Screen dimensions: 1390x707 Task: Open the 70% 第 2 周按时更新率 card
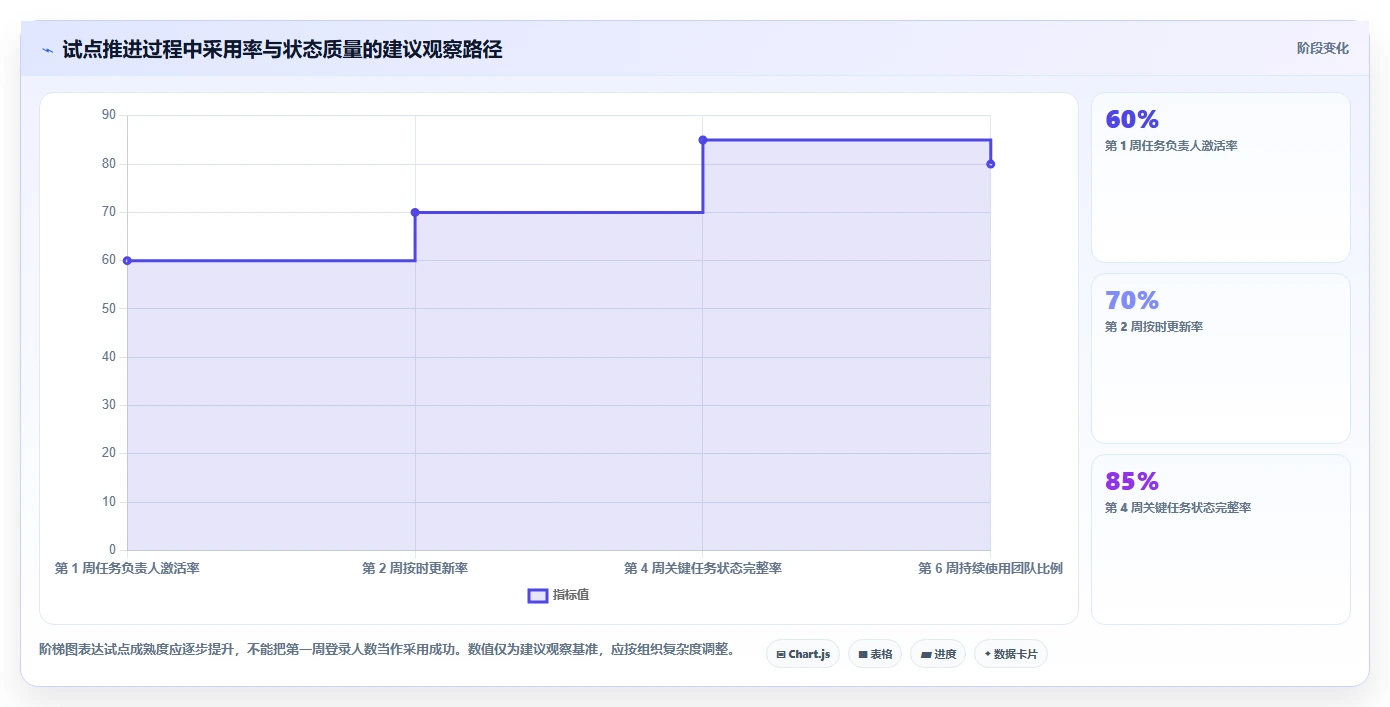coord(1221,358)
